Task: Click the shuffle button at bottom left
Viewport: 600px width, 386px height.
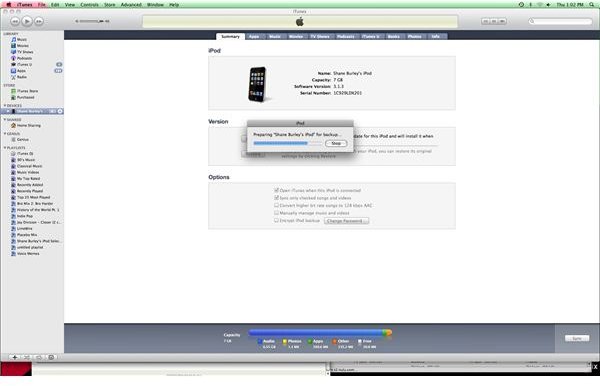Action: tap(27, 357)
